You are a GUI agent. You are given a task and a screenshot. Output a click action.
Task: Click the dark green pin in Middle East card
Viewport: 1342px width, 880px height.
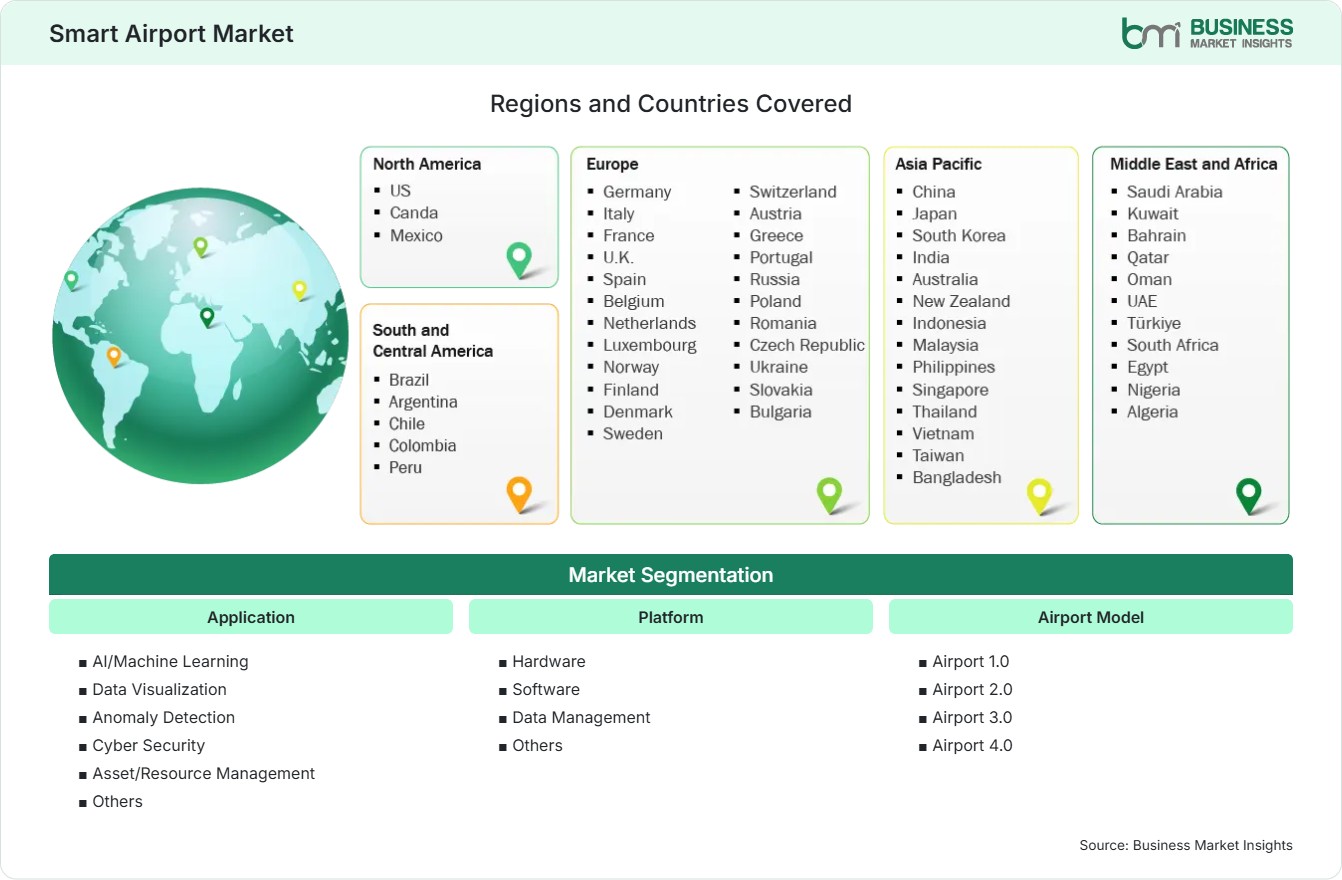(x=1249, y=495)
